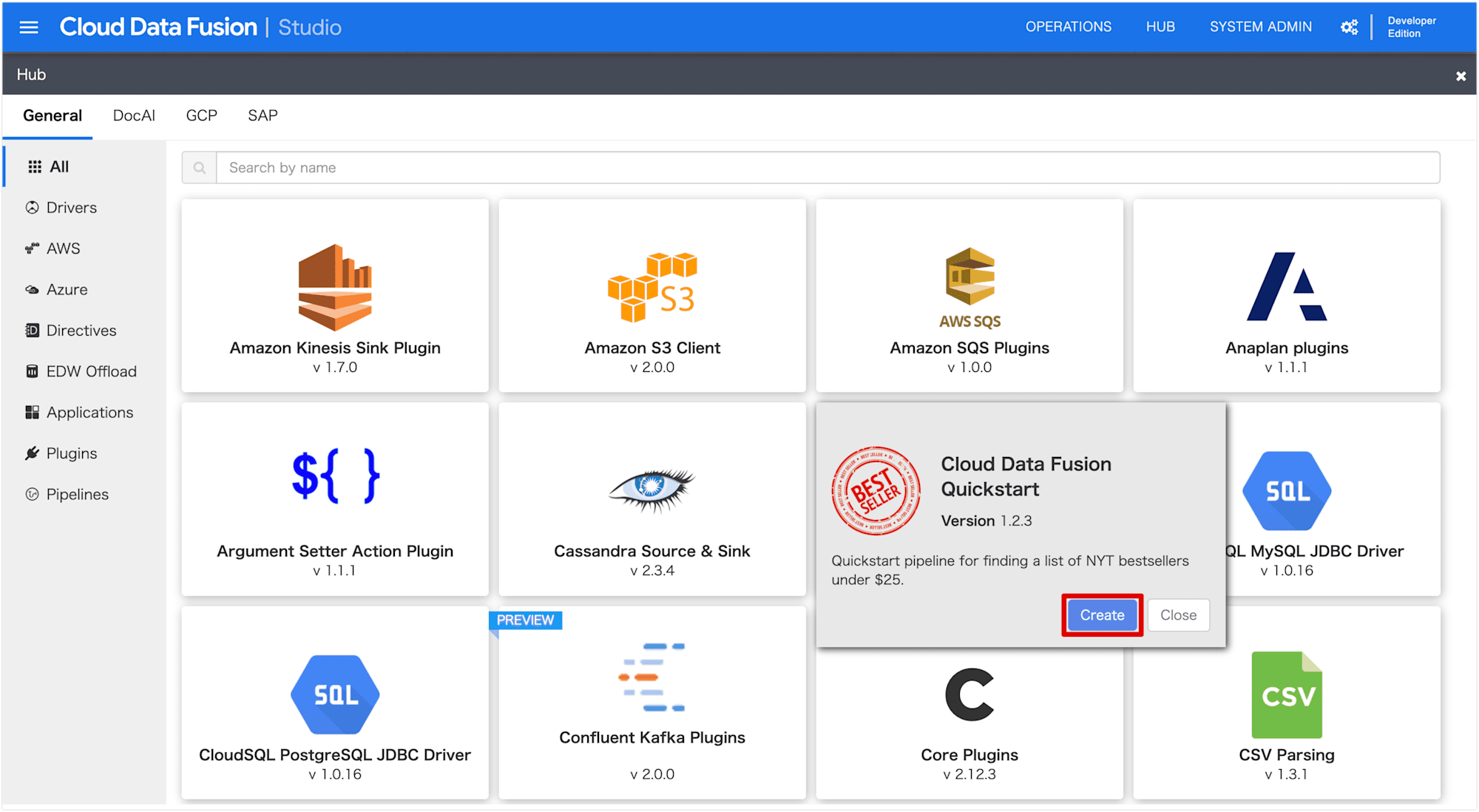Switch to the GCP tab
The height and width of the screenshot is (812, 1479).
[201, 116]
